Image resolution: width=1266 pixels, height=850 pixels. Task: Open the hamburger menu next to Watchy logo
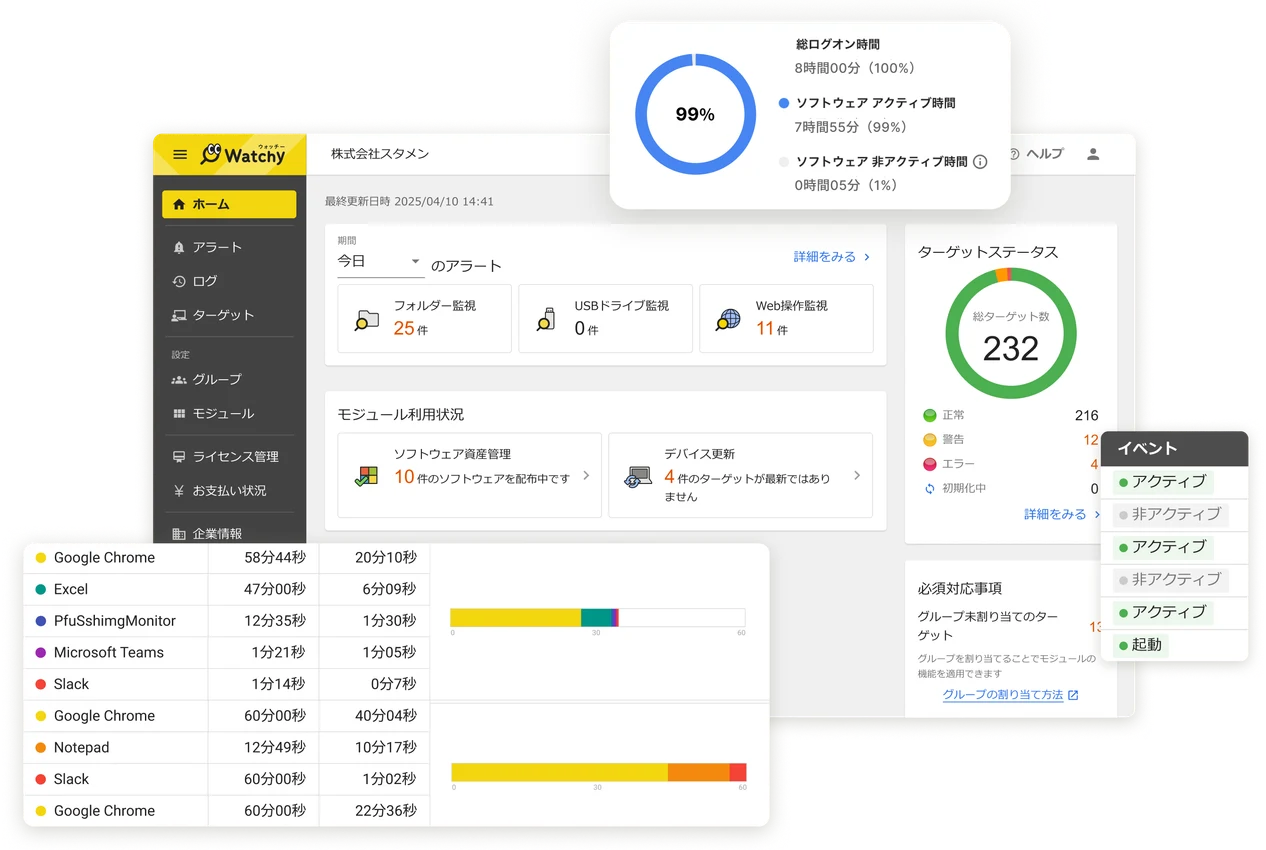(x=180, y=155)
